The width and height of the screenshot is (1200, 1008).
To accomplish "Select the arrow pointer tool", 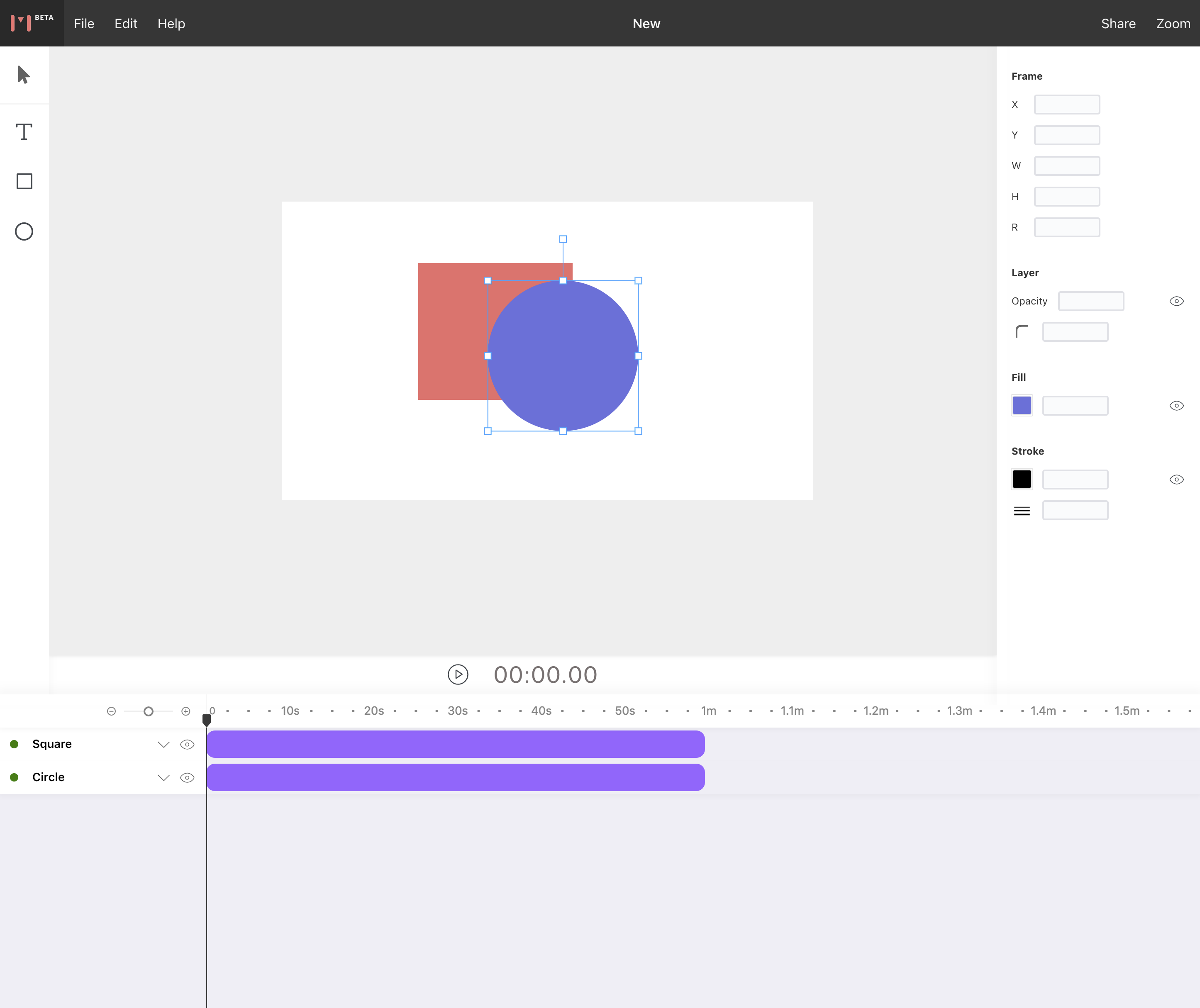I will (23, 75).
